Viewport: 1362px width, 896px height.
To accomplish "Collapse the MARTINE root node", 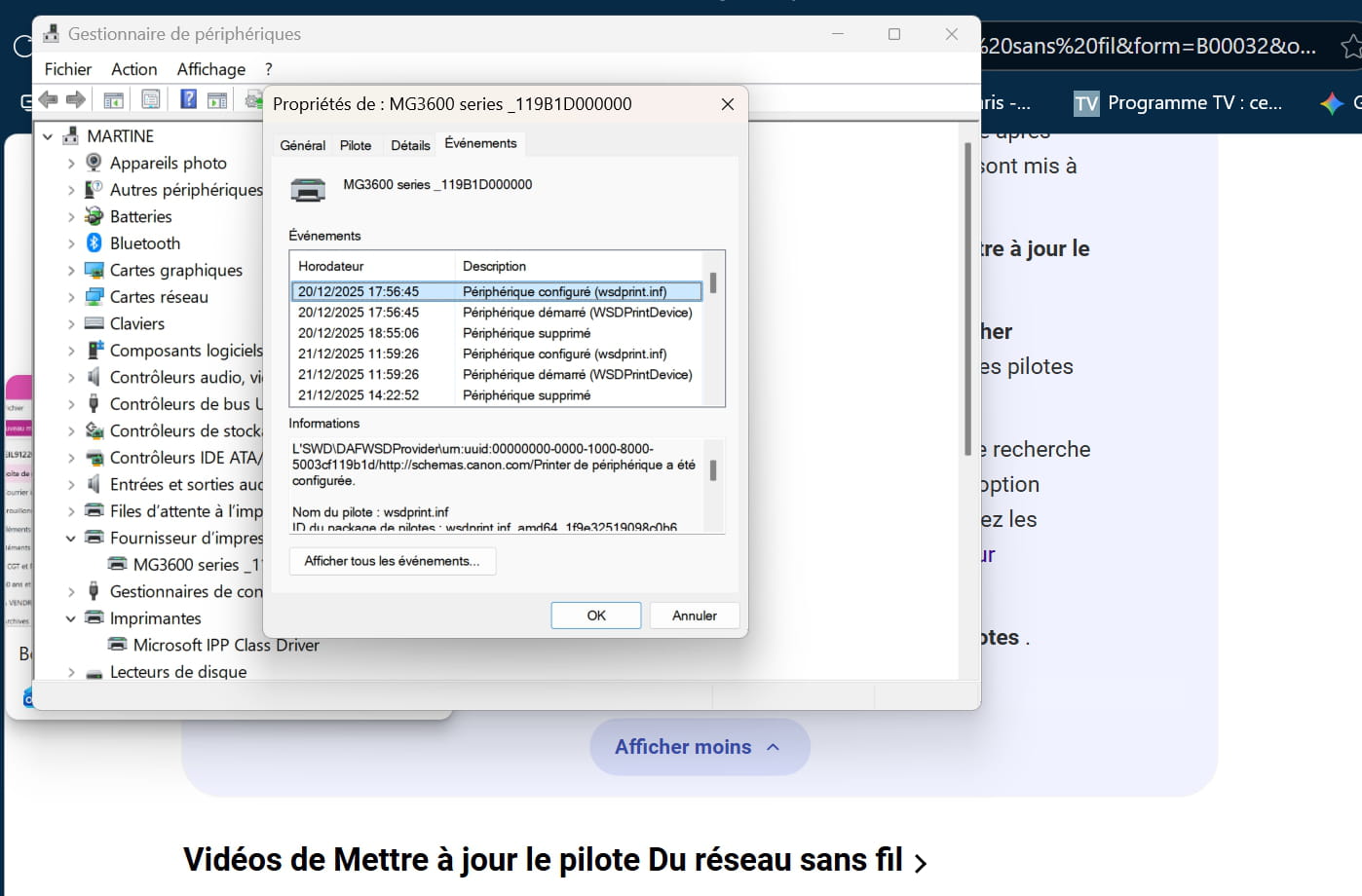I will tap(48, 136).
